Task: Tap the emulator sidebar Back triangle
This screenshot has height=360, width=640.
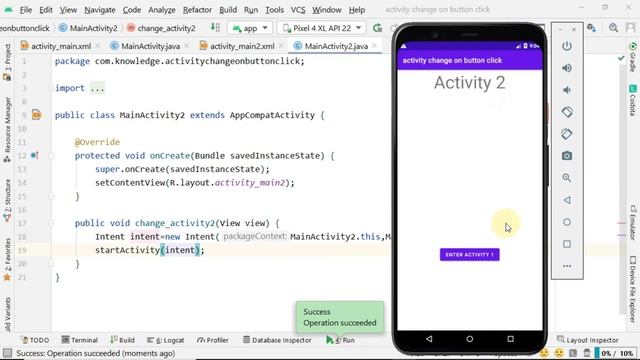Action: pos(567,200)
